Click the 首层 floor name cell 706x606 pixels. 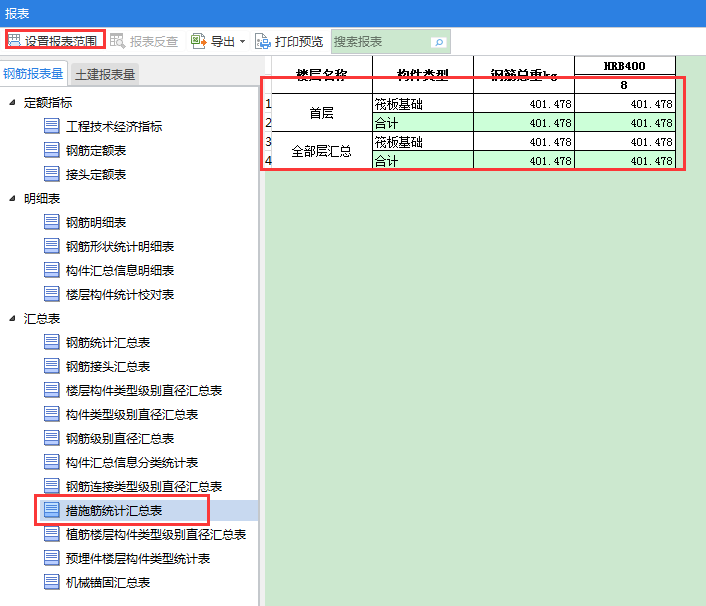coord(321,113)
